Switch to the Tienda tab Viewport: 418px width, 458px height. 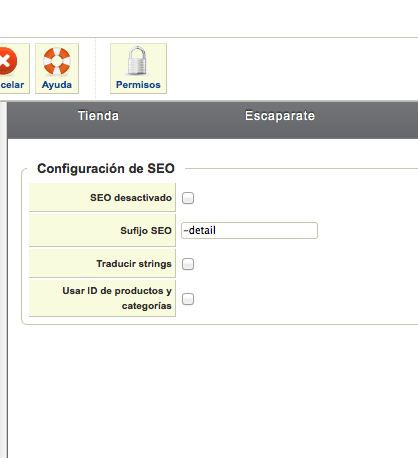pyautogui.click(x=98, y=116)
